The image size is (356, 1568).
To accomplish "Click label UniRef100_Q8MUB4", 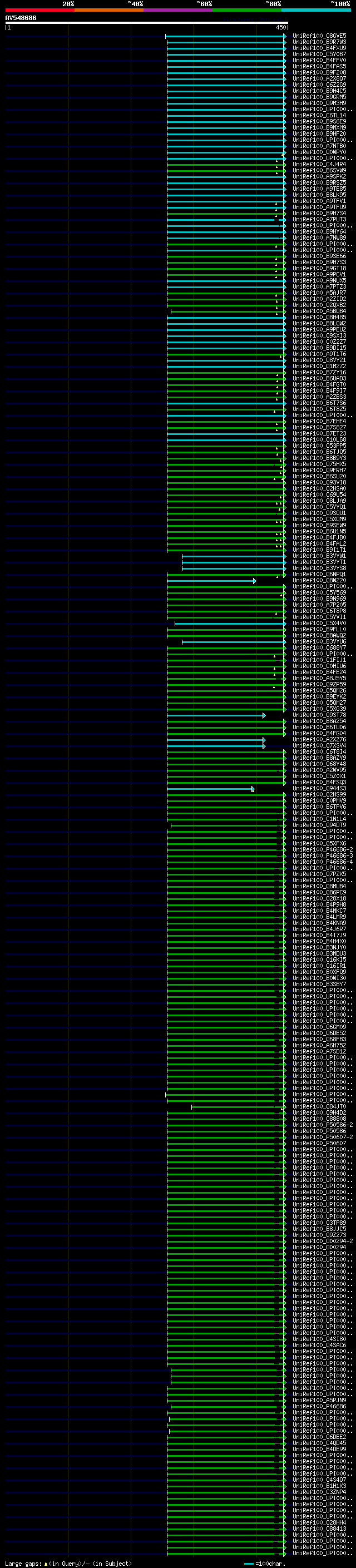I will 319,886.
